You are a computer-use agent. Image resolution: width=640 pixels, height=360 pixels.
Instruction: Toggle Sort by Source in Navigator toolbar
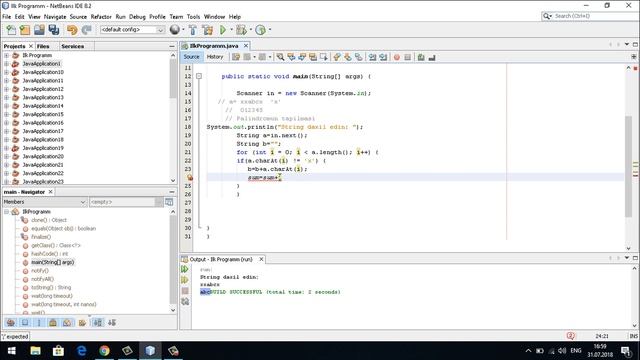coord(112,322)
